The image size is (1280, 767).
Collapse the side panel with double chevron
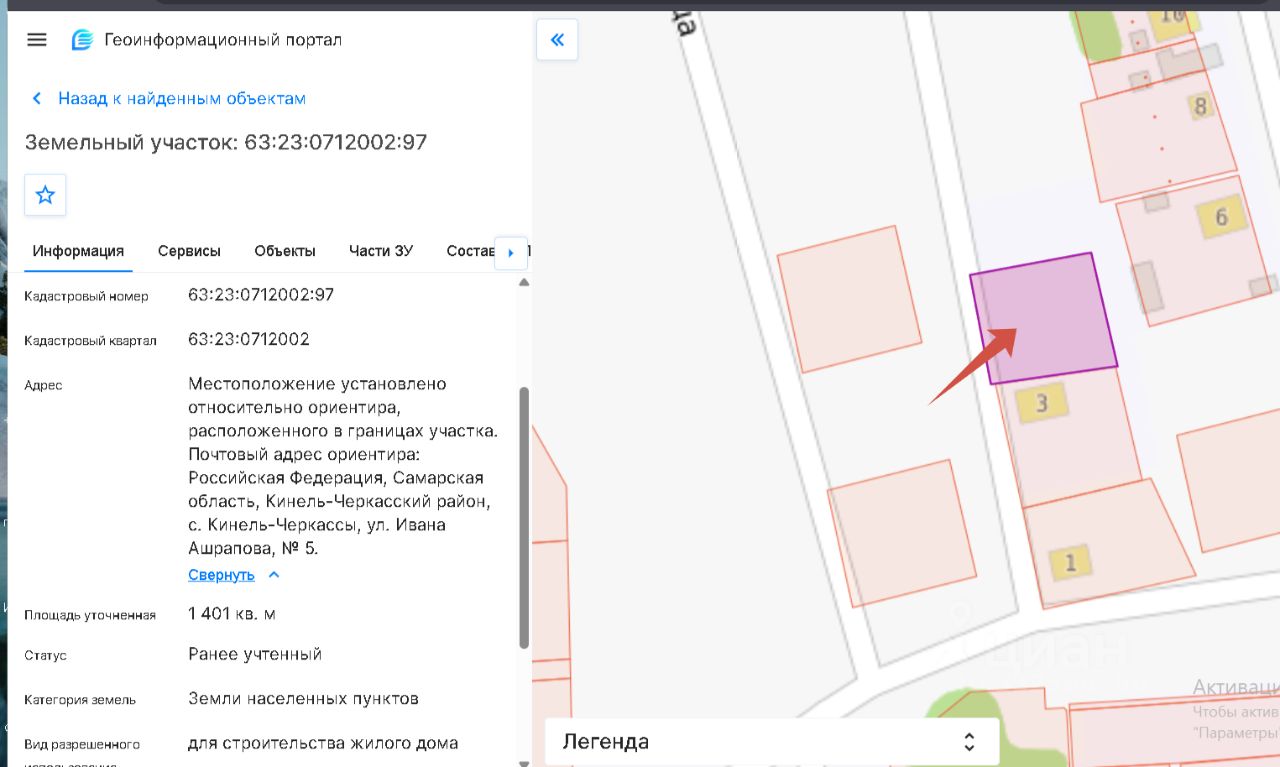(557, 40)
